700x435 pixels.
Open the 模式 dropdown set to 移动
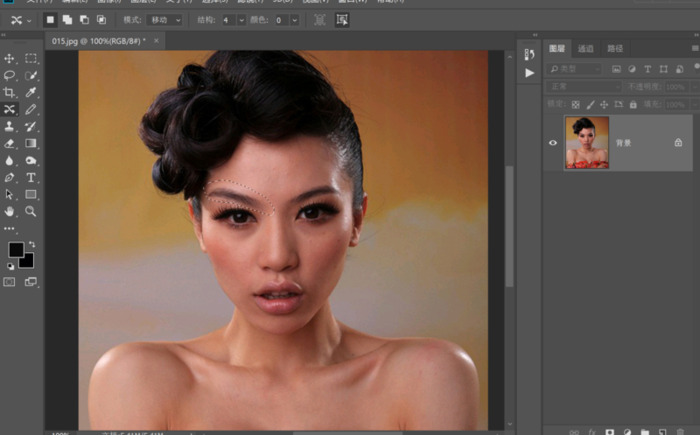click(x=165, y=19)
